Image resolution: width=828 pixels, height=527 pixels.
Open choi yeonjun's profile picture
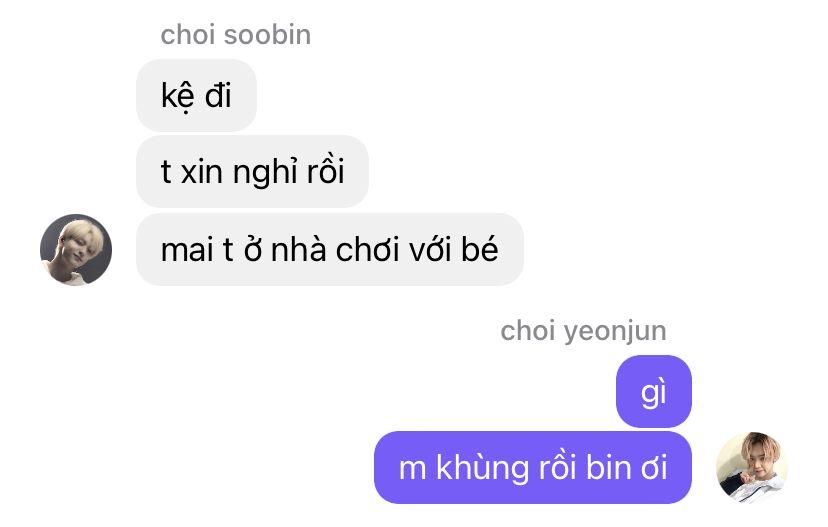pos(751,467)
